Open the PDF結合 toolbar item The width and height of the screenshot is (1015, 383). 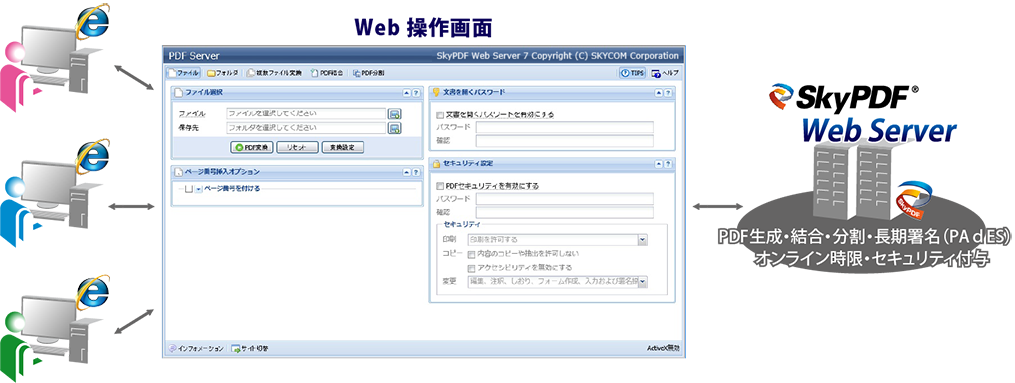(328, 73)
